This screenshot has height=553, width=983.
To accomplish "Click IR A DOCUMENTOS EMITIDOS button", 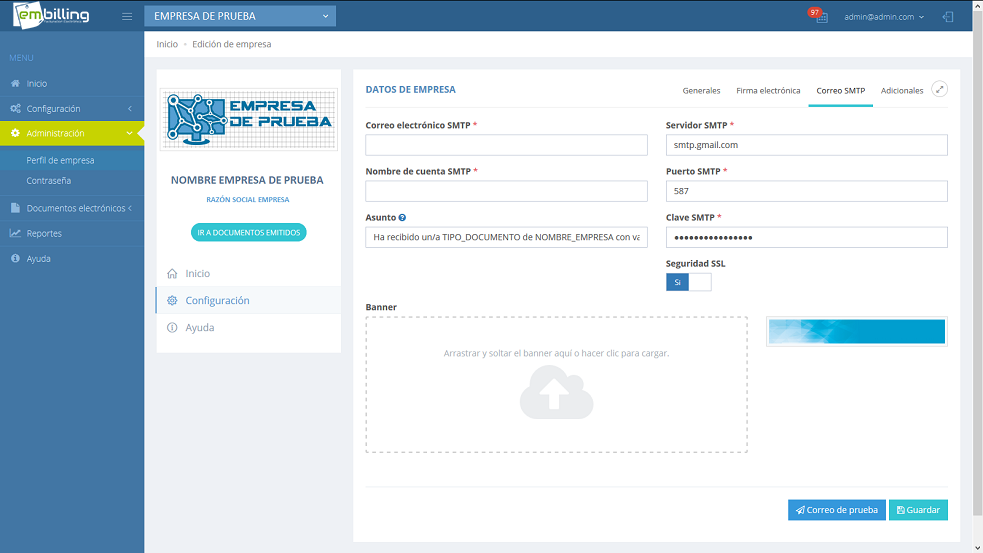I will coord(248,233).
